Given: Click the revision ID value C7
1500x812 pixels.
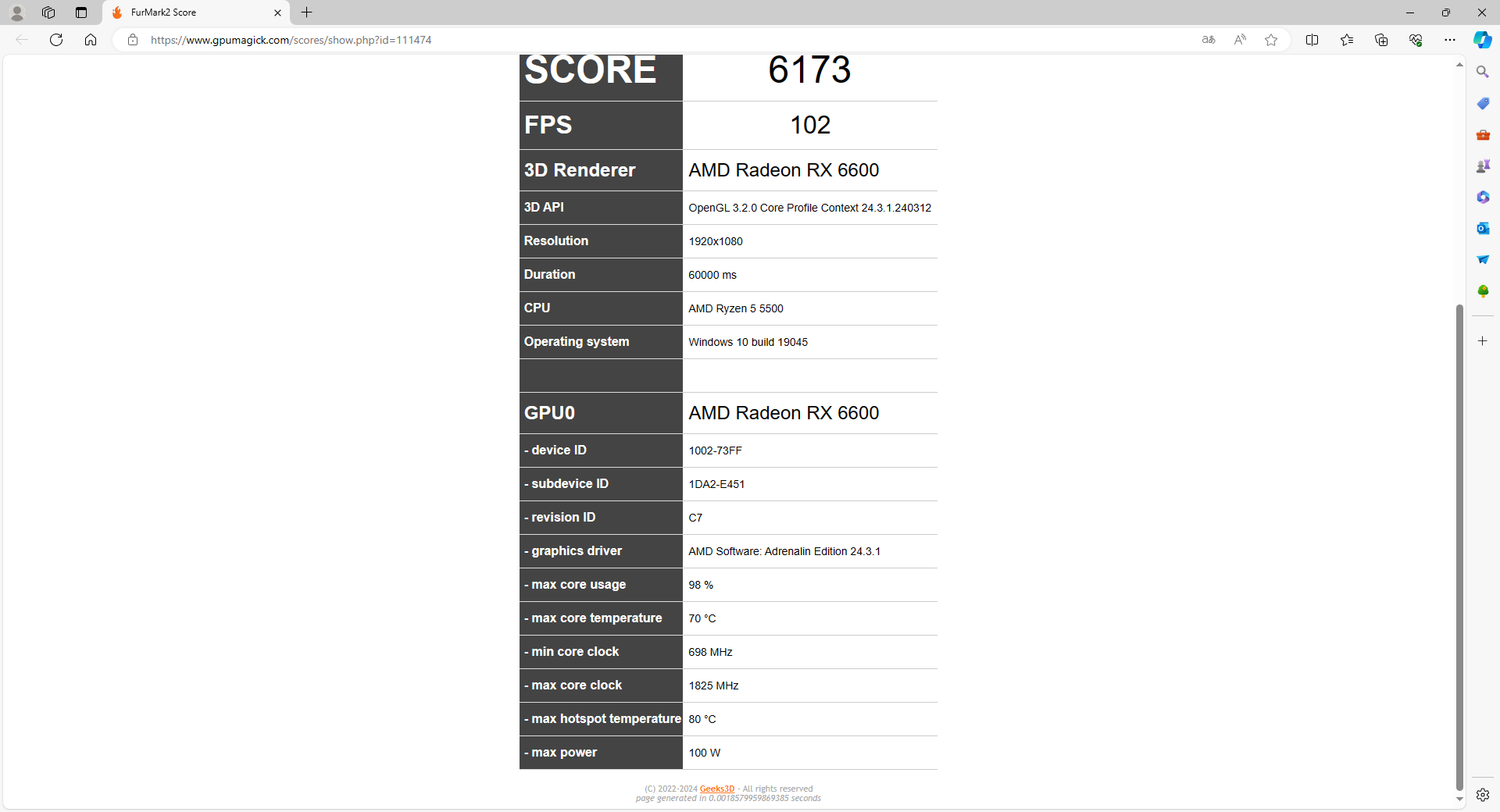Looking at the screenshot, I should [695, 518].
